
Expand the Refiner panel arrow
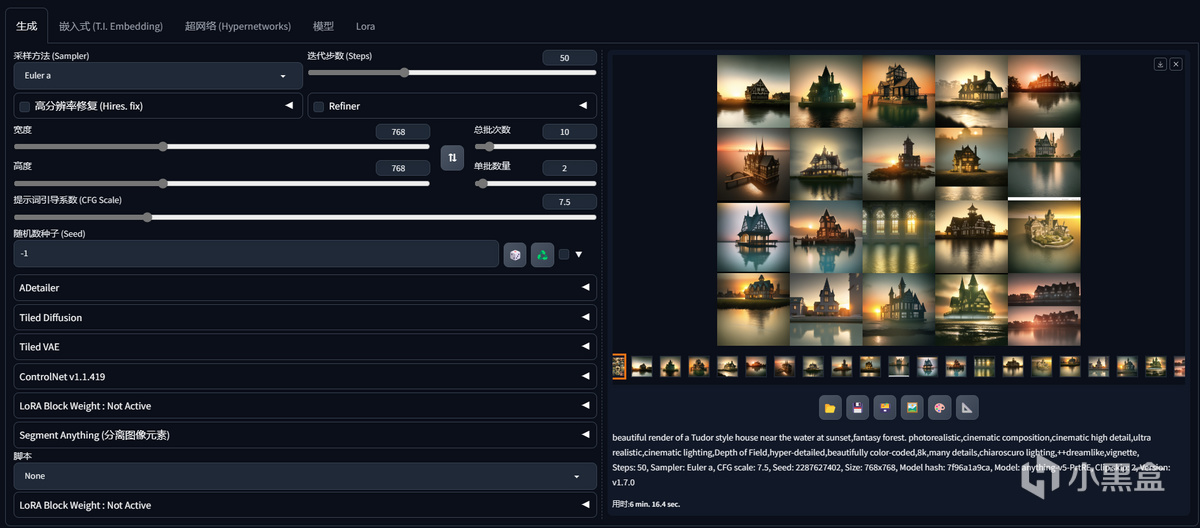pyautogui.click(x=583, y=105)
